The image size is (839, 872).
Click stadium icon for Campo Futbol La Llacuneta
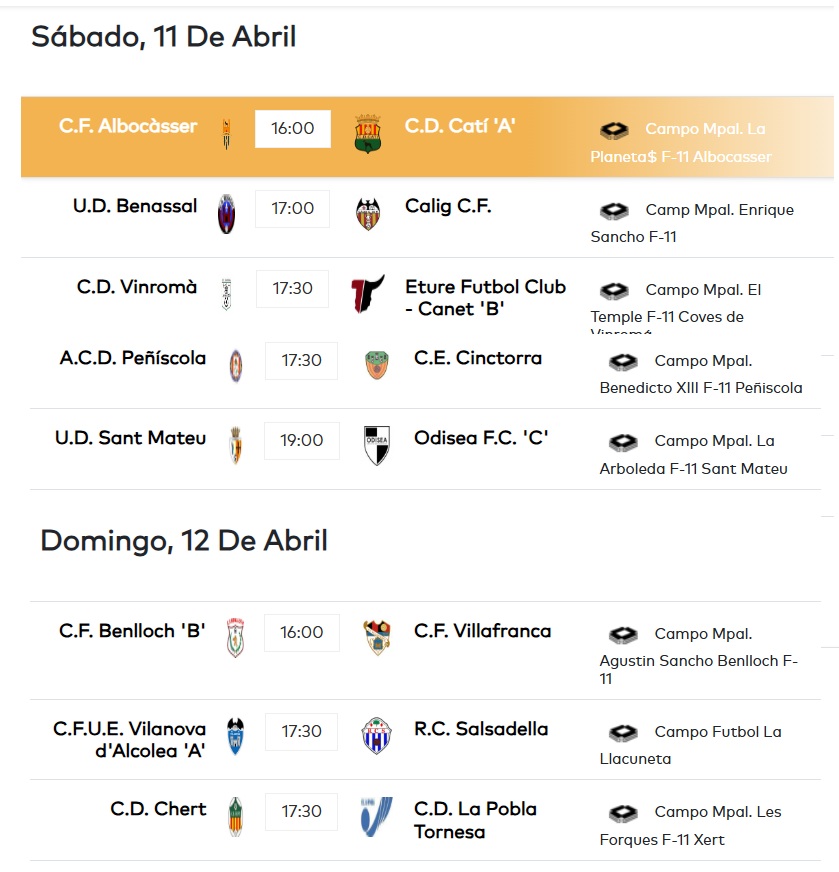tap(623, 733)
